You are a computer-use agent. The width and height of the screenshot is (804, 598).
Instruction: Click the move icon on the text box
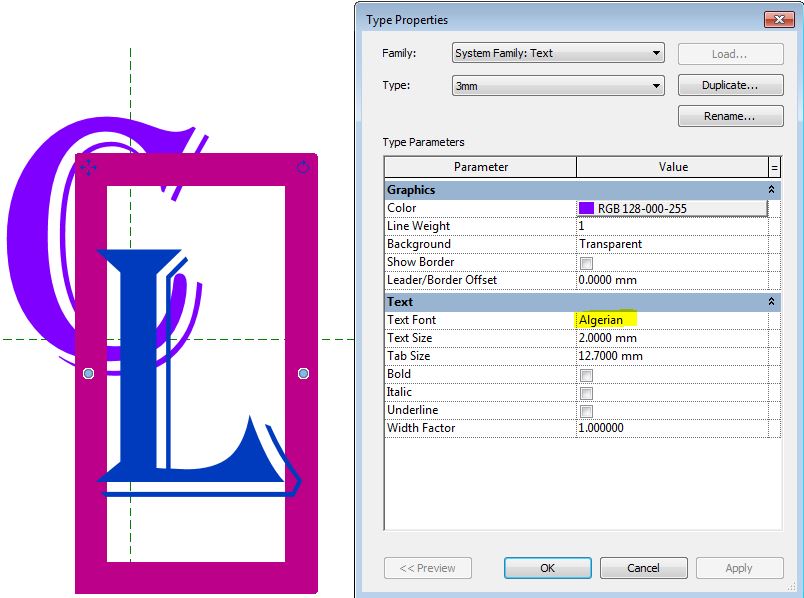coord(89,167)
